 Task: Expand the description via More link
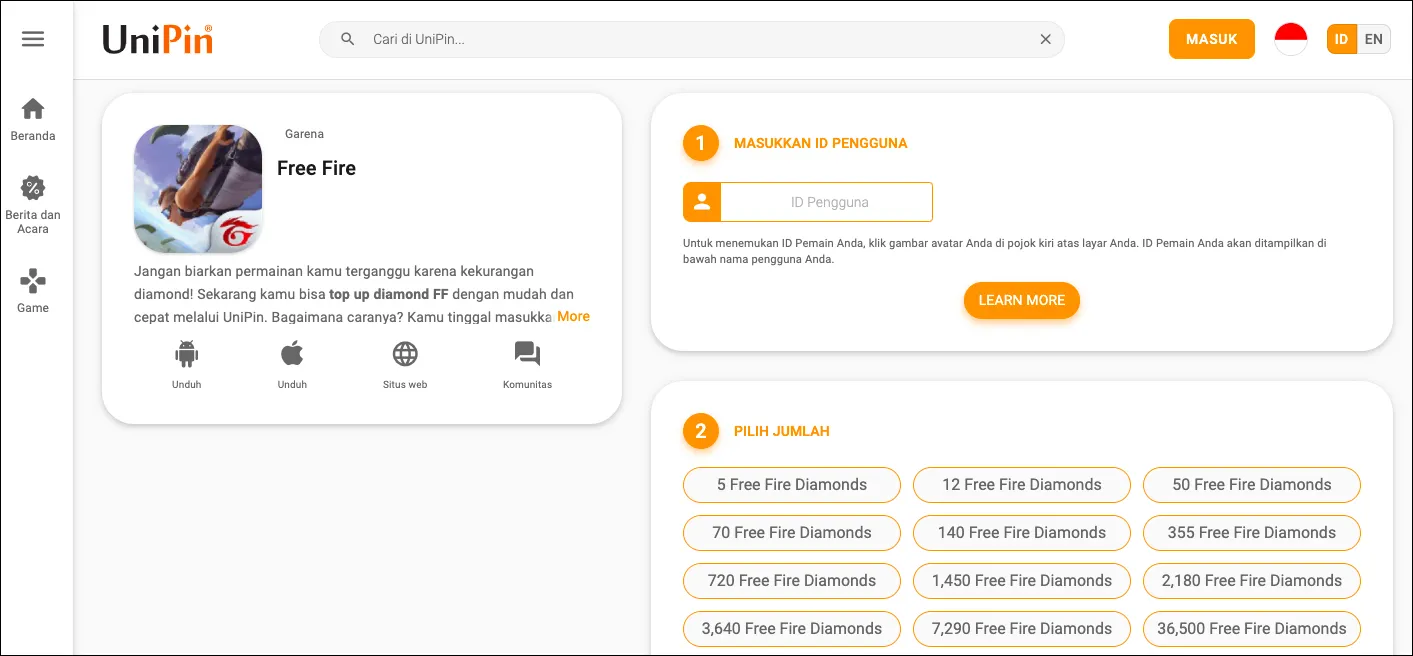point(573,316)
